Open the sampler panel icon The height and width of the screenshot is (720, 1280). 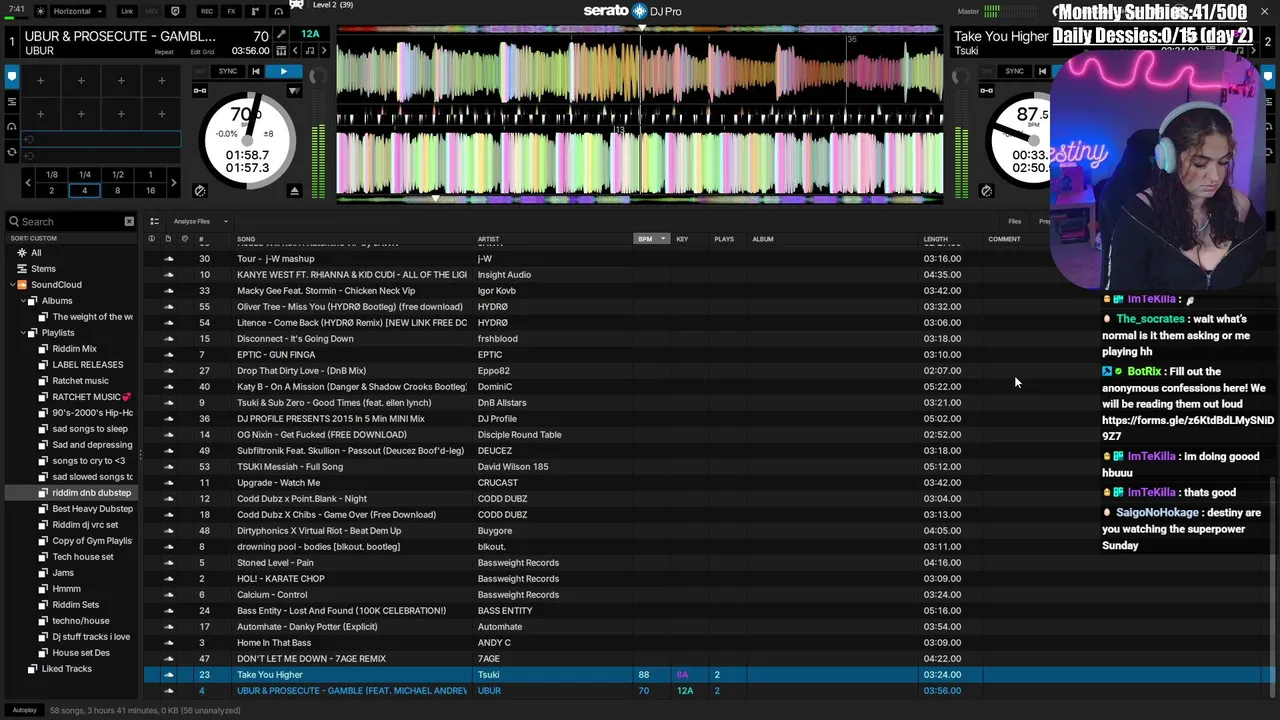point(253,11)
